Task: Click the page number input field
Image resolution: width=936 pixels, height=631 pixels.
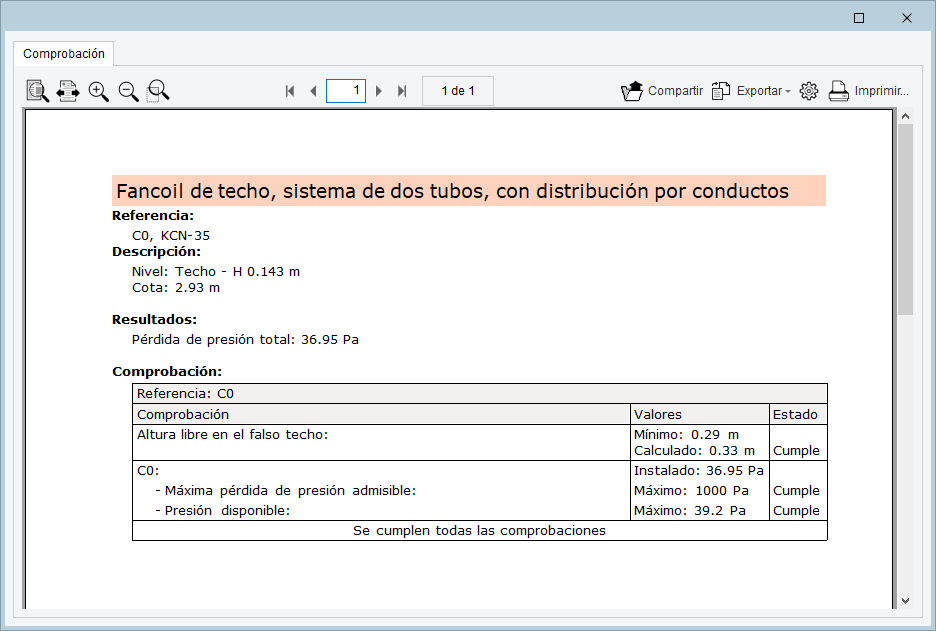Action: pos(346,91)
